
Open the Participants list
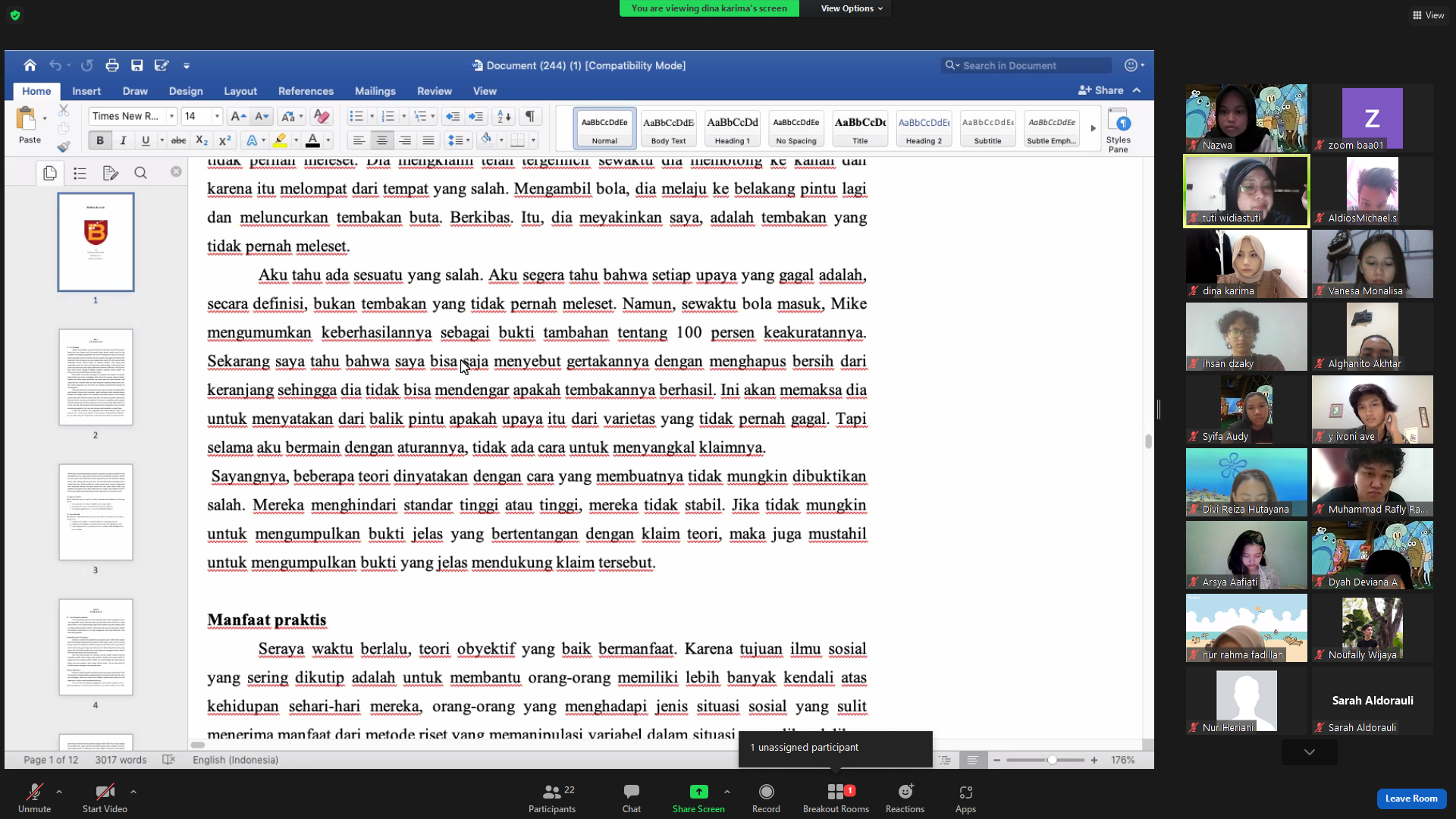[552, 799]
